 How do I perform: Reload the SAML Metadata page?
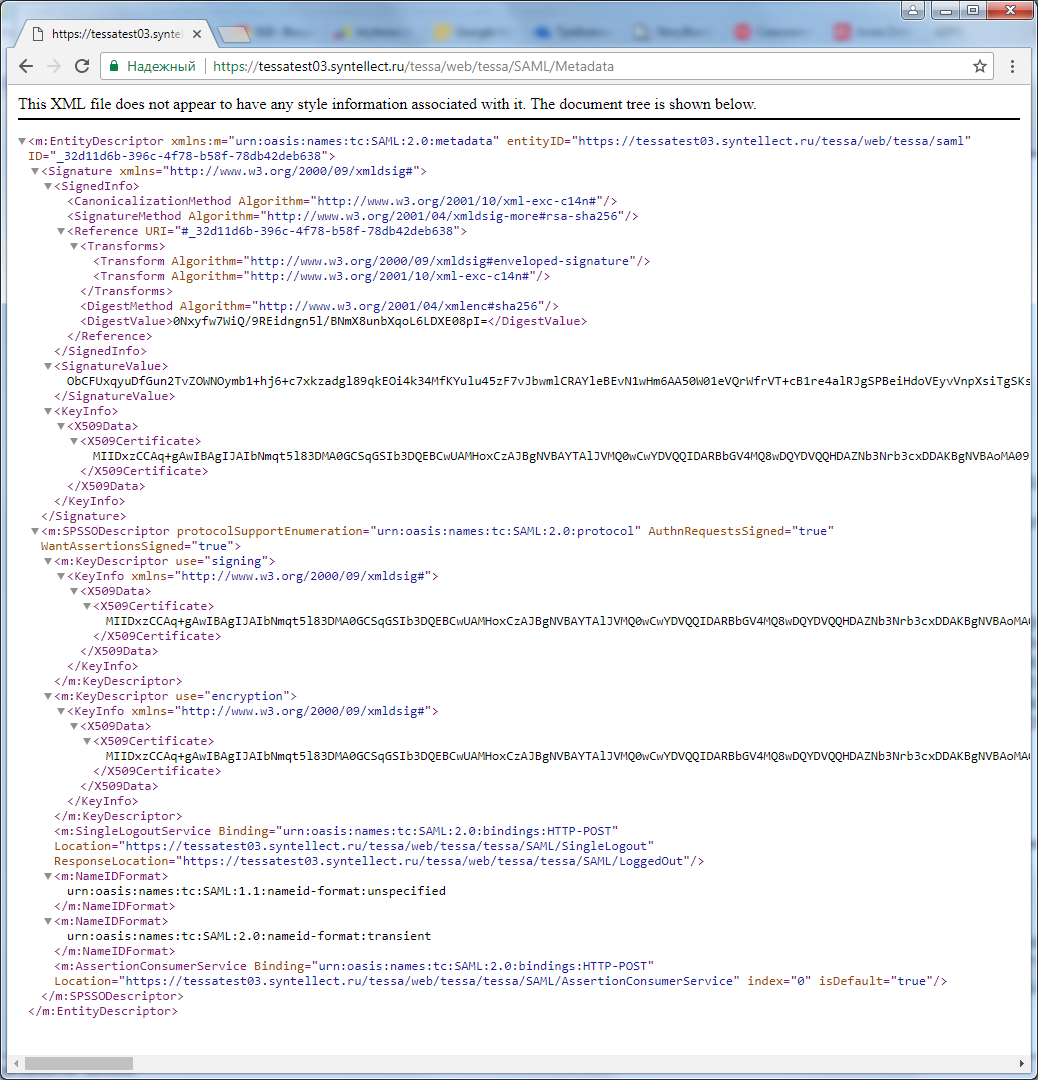(81, 67)
